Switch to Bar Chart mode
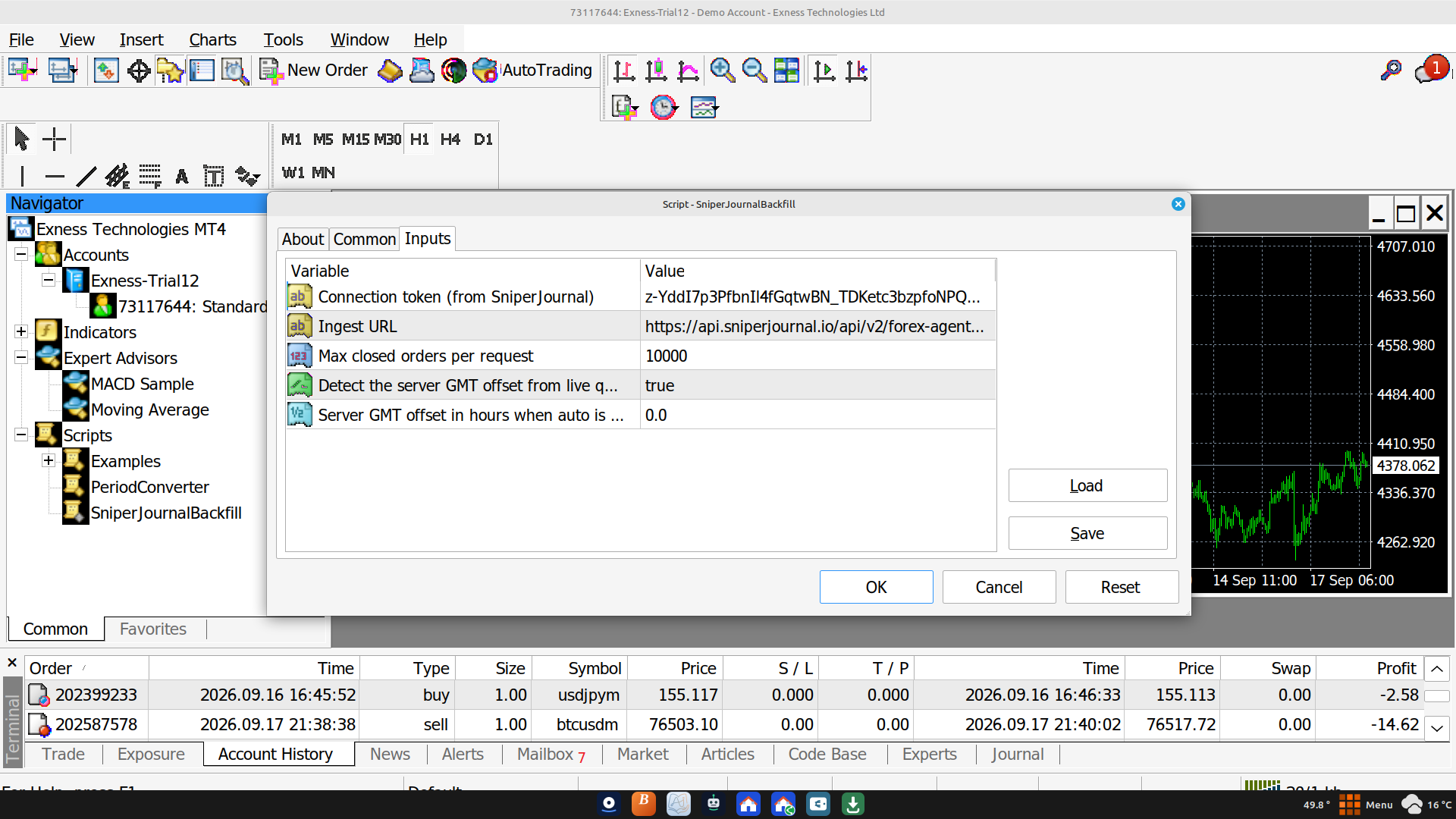Viewport: 1456px width, 819px height. 624,71
